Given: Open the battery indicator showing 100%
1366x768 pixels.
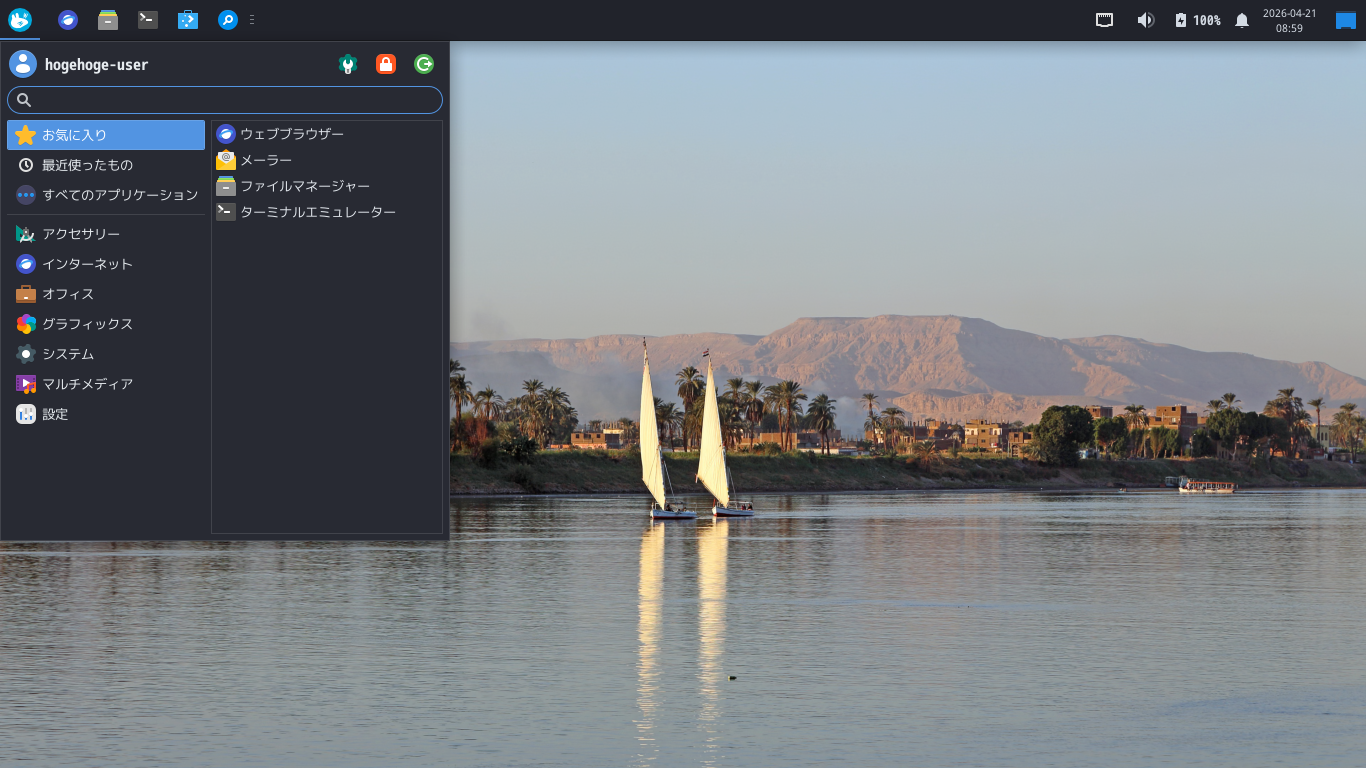Looking at the screenshot, I should (x=1197, y=20).
